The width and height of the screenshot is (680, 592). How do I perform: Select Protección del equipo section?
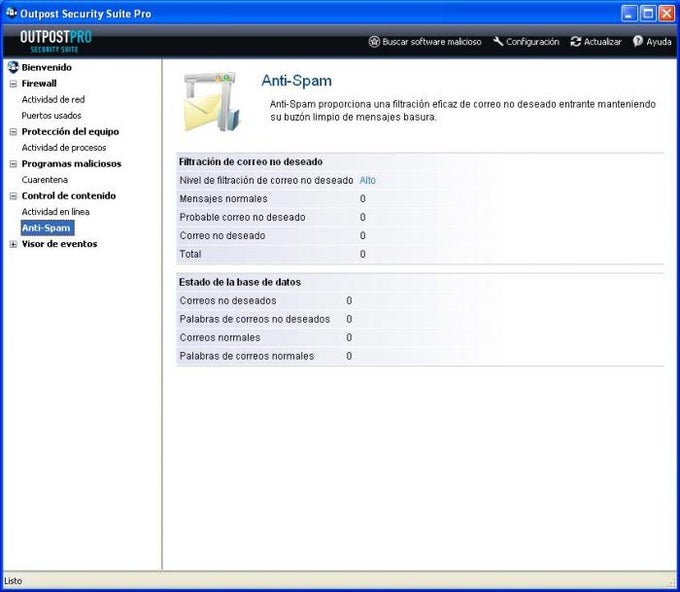[x=70, y=131]
